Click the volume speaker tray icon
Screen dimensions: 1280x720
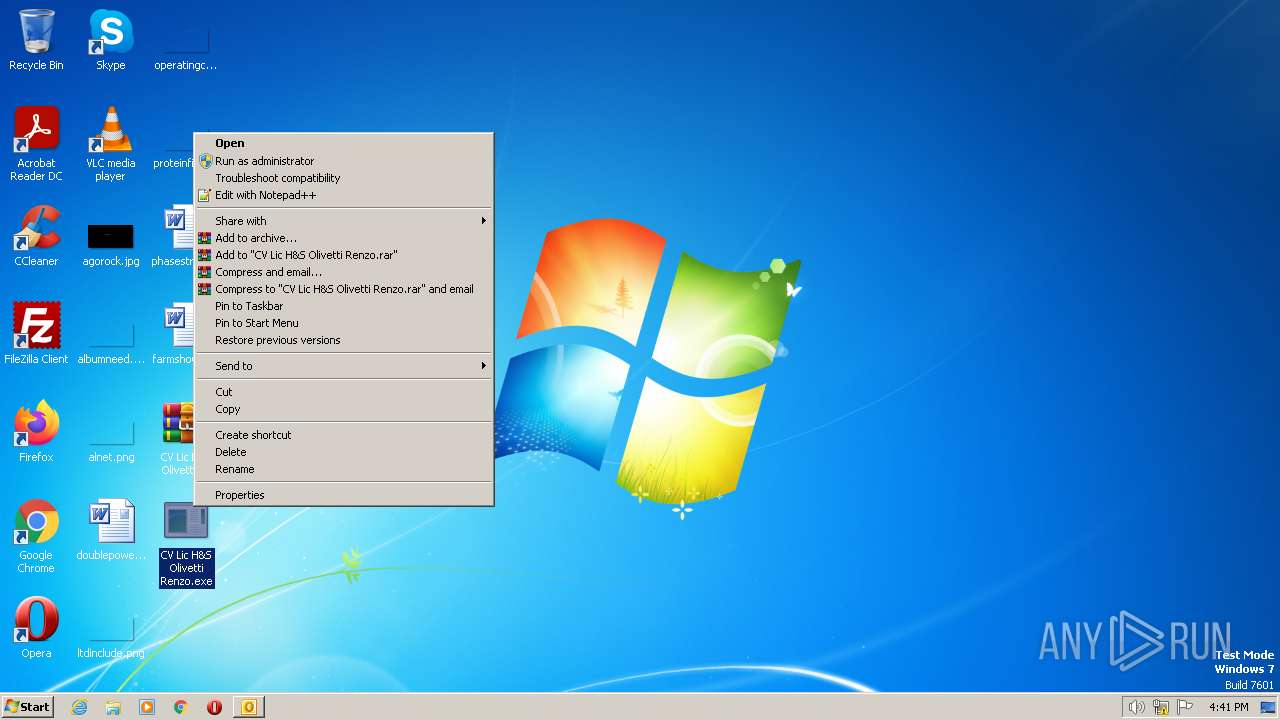pyautogui.click(x=1137, y=707)
